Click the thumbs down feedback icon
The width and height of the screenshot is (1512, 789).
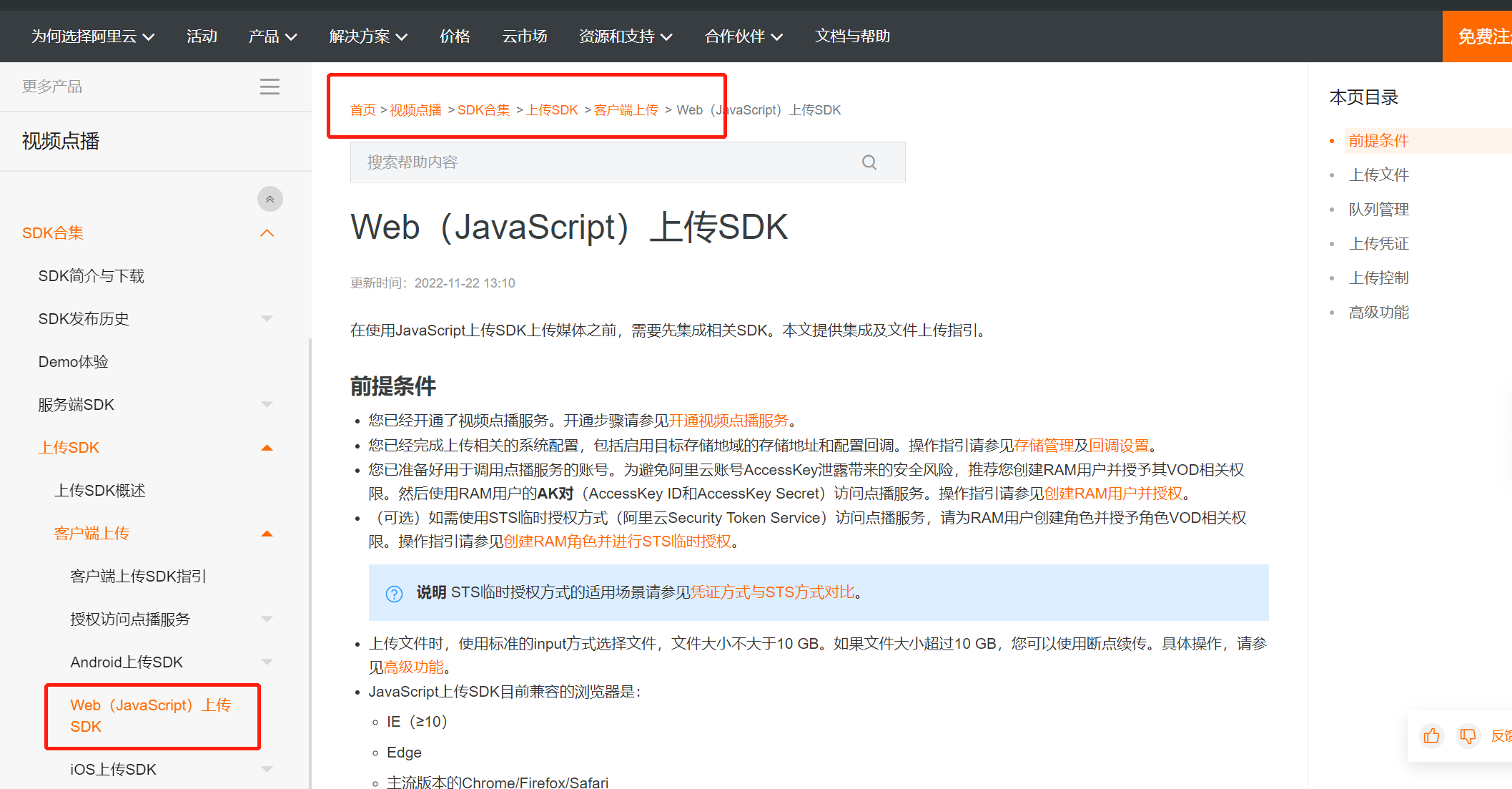1468,736
